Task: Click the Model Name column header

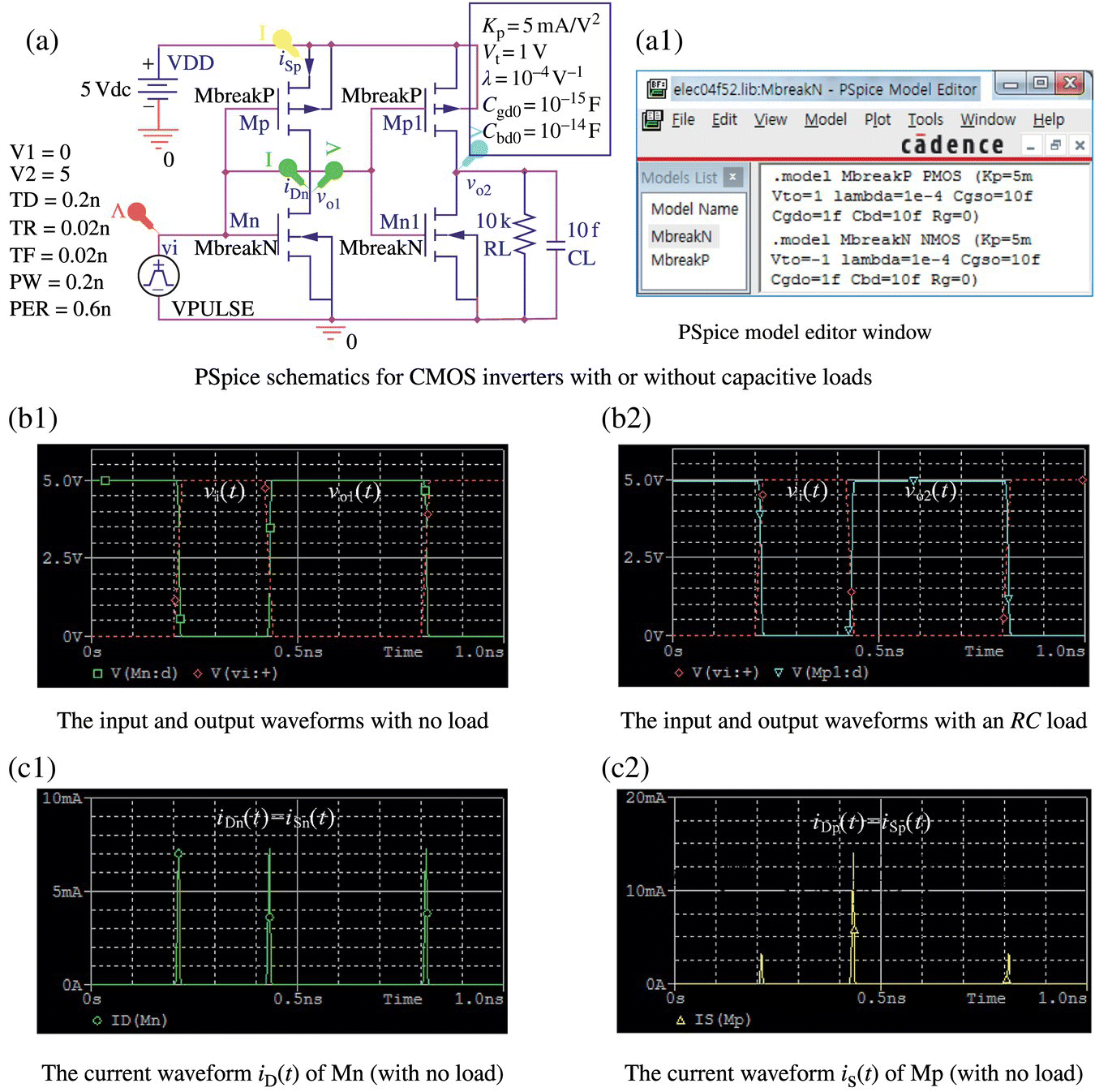Action: (694, 209)
